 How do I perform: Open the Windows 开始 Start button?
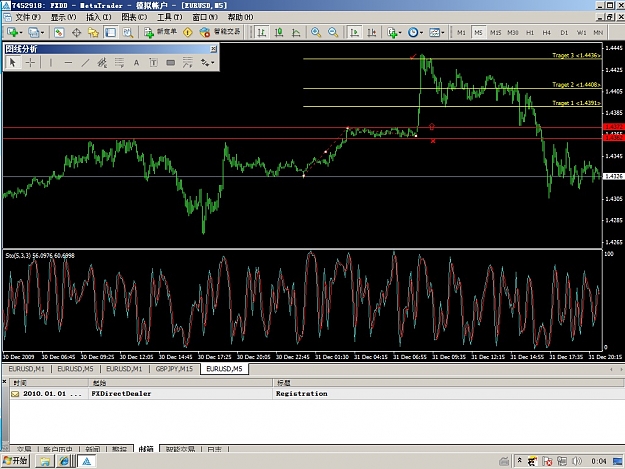[15, 461]
